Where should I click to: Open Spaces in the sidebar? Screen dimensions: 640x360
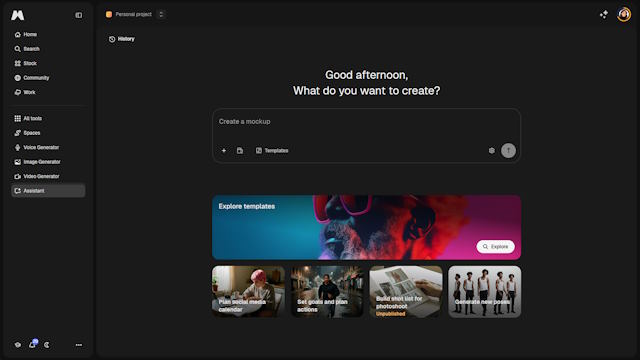point(48,133)
